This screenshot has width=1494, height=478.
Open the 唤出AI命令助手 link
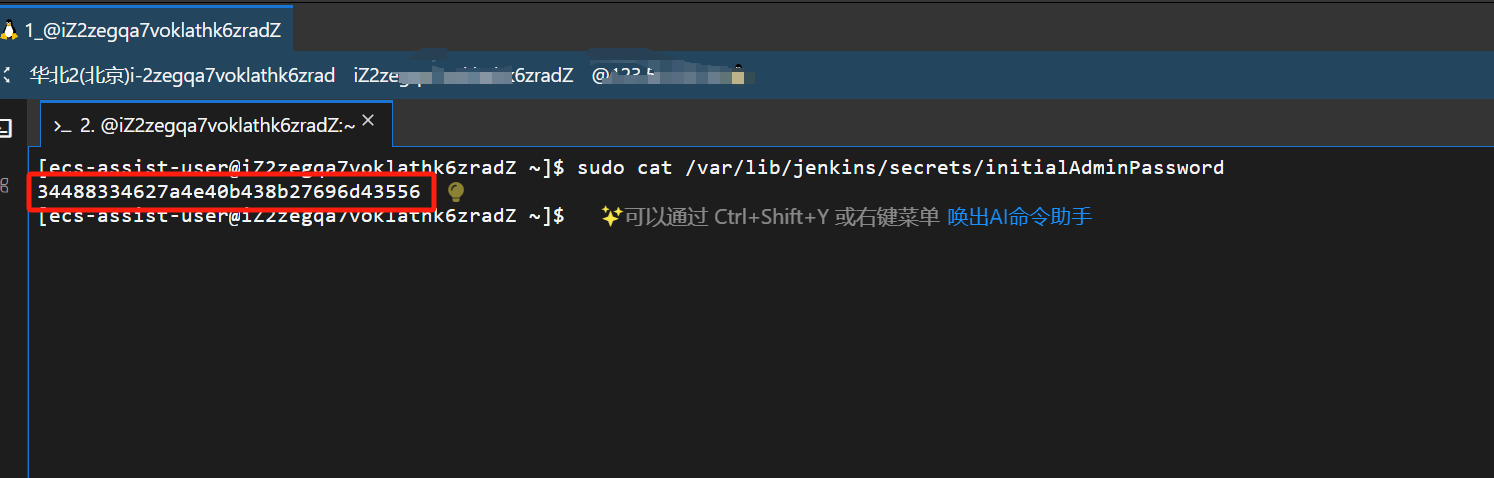[1020, 216]
